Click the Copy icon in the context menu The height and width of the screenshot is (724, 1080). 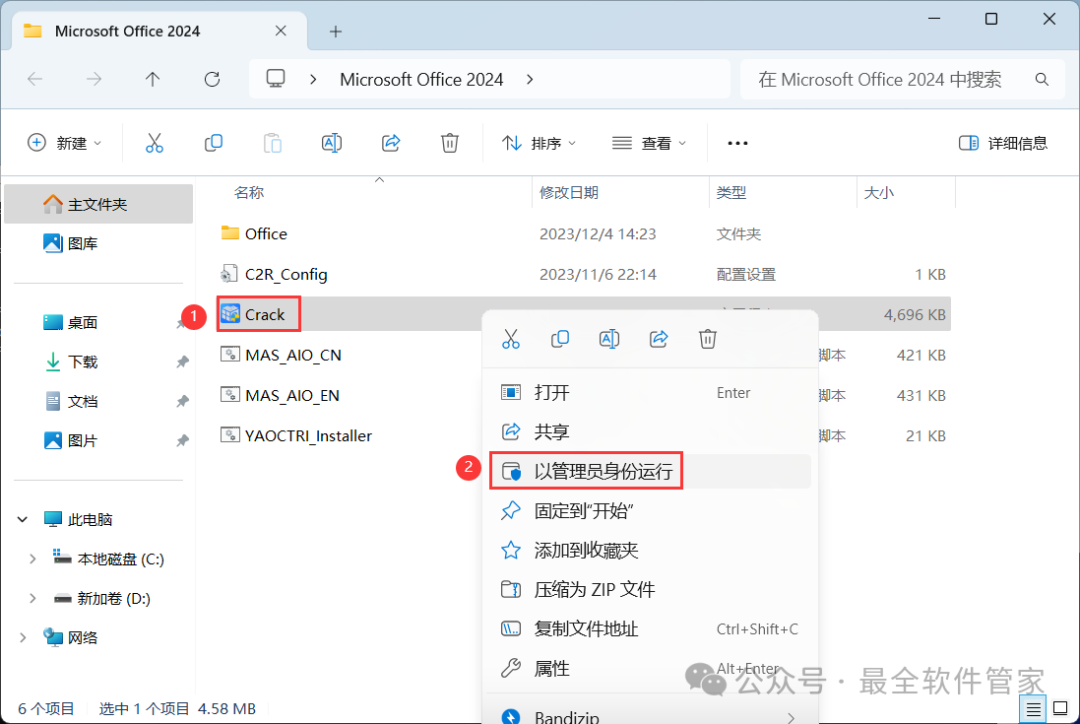[x=560, y=339]
